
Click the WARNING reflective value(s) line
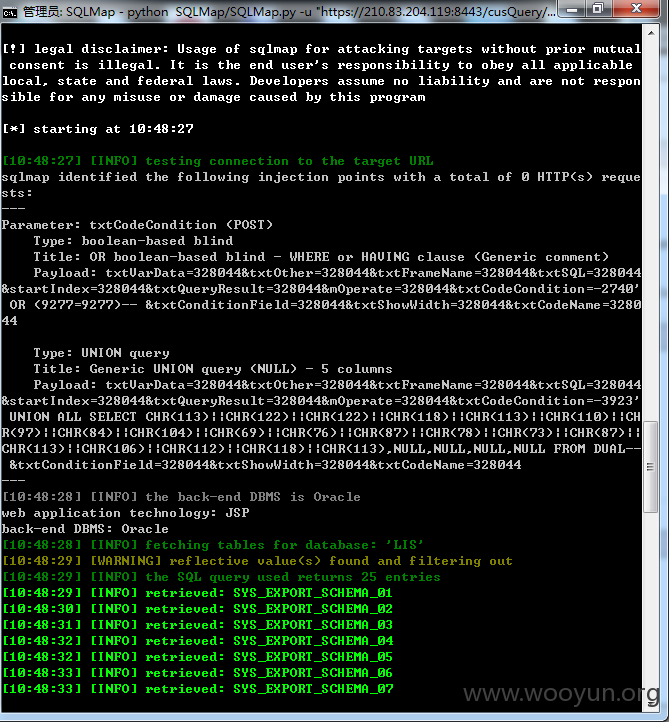(x=257, y=561)
